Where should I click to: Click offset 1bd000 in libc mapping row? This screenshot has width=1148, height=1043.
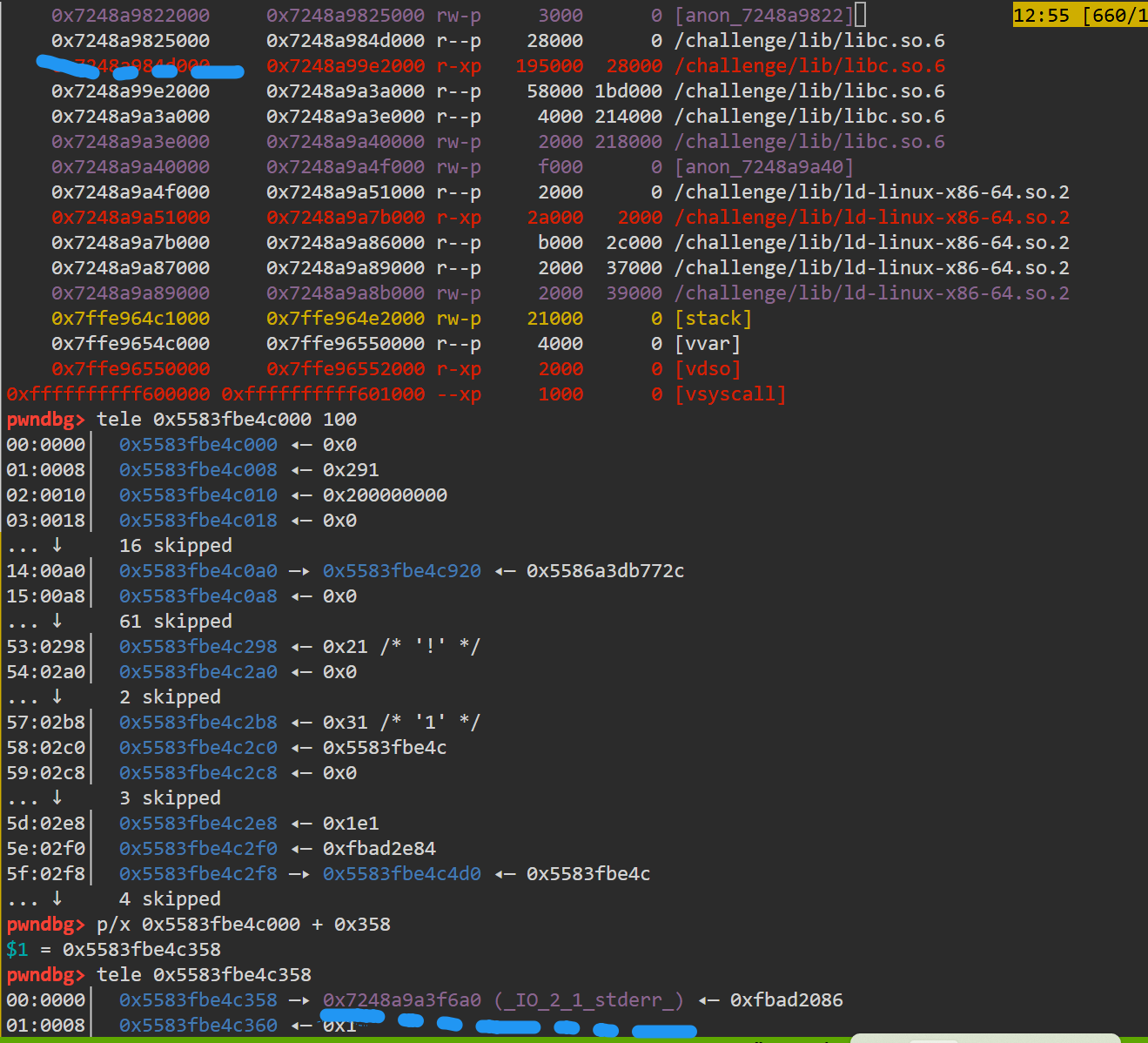point(628,91)
